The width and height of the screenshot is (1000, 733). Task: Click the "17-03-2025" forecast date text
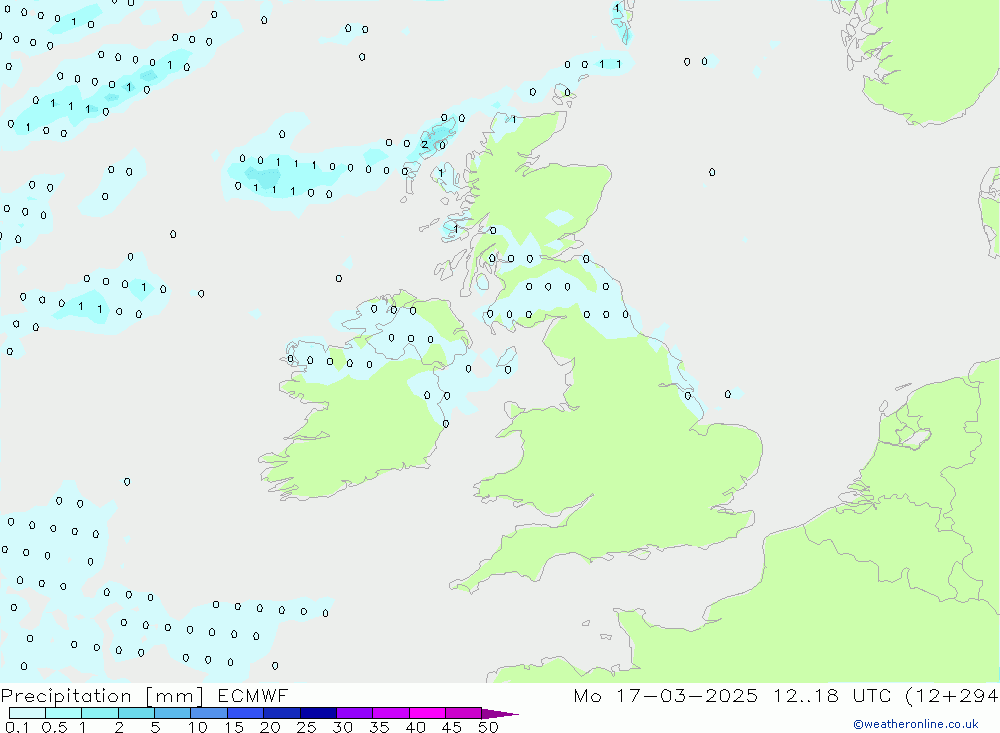click(687, 695)
